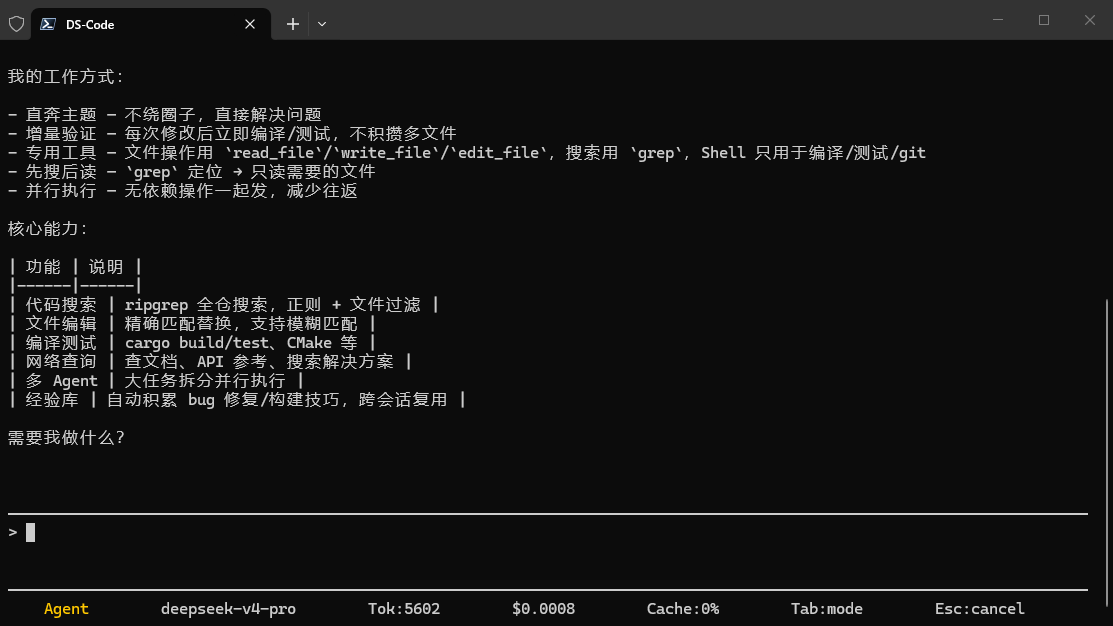1113x626 pixels.
Task: Click the 直奔主题 bullet line
Action: pyautogui.click(x=165, y=115)
